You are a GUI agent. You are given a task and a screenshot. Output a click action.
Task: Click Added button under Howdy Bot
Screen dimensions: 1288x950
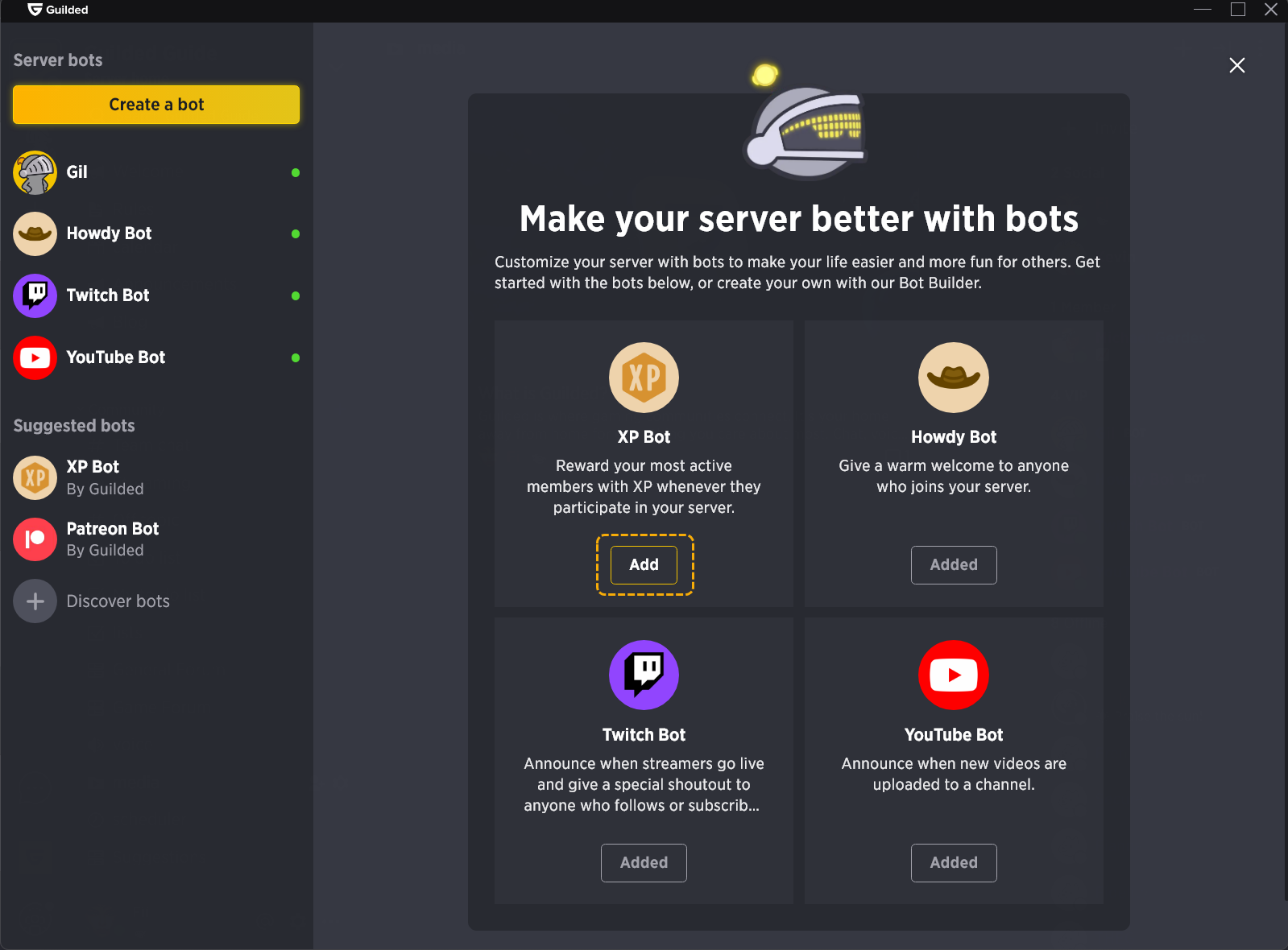coord(954,565)
